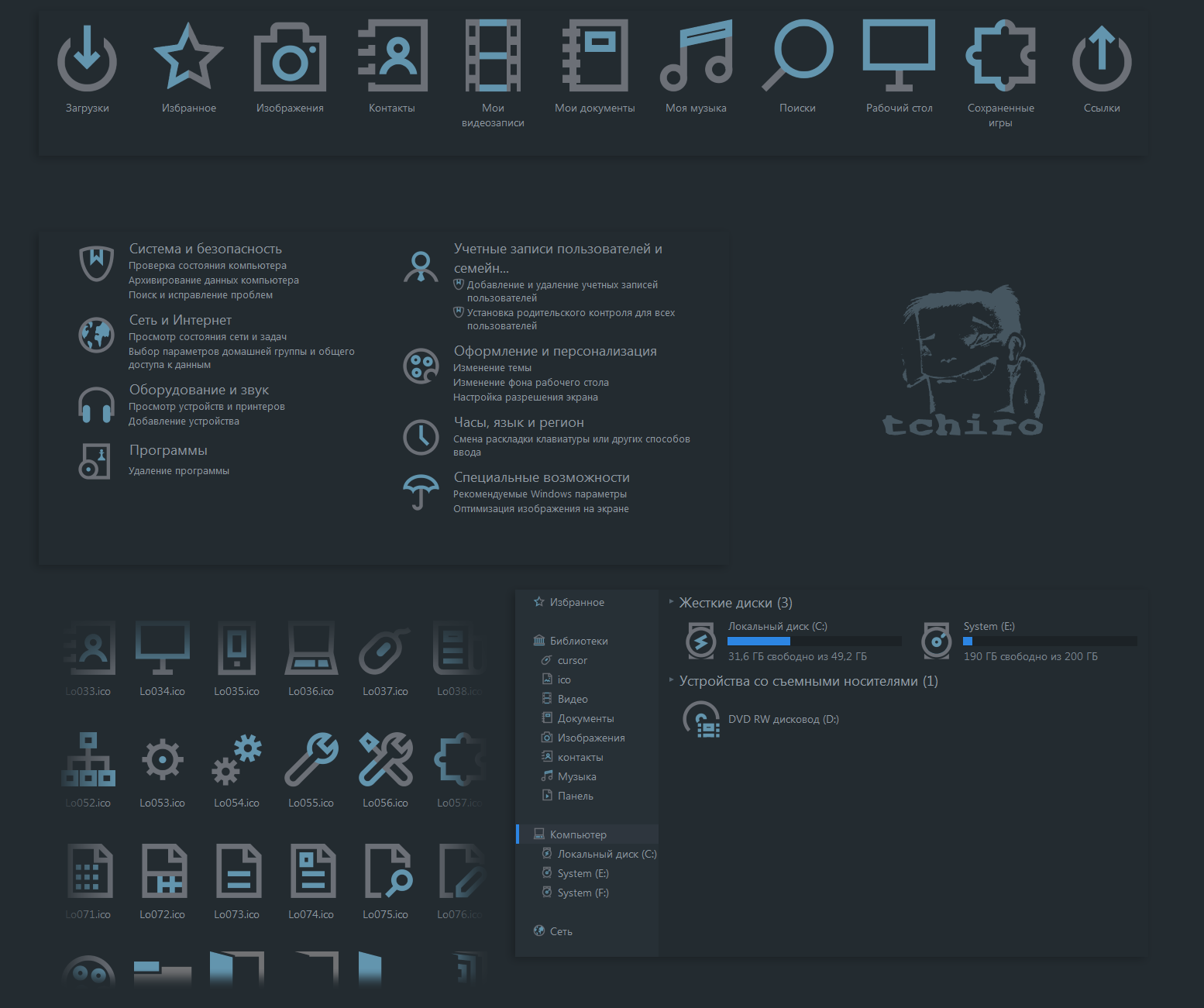Open the Система и безопасность category
1204x1008 pixels.
point(205,249)
